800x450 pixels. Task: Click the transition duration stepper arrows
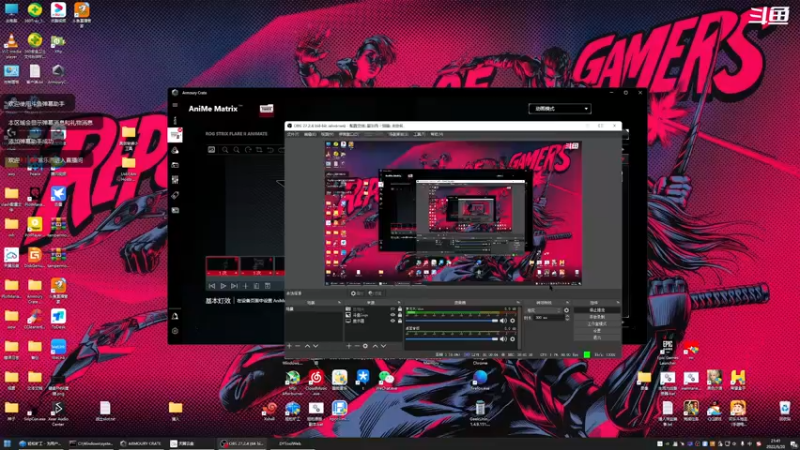[x=567, y=317]
